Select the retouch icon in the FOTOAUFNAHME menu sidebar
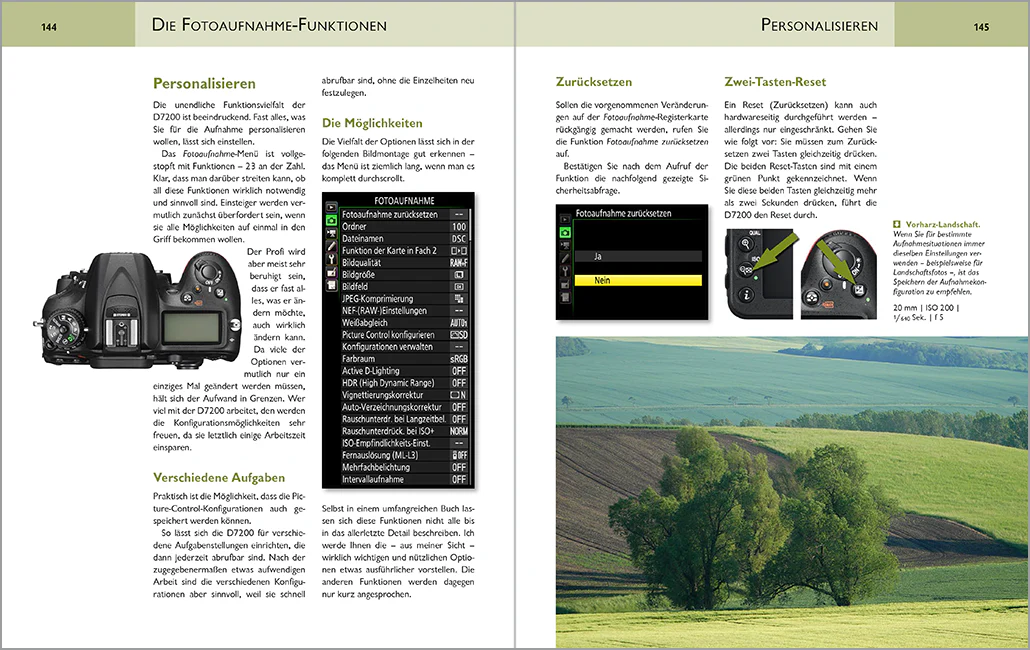This screenshot has width=1030, height=650. [331, 272]
